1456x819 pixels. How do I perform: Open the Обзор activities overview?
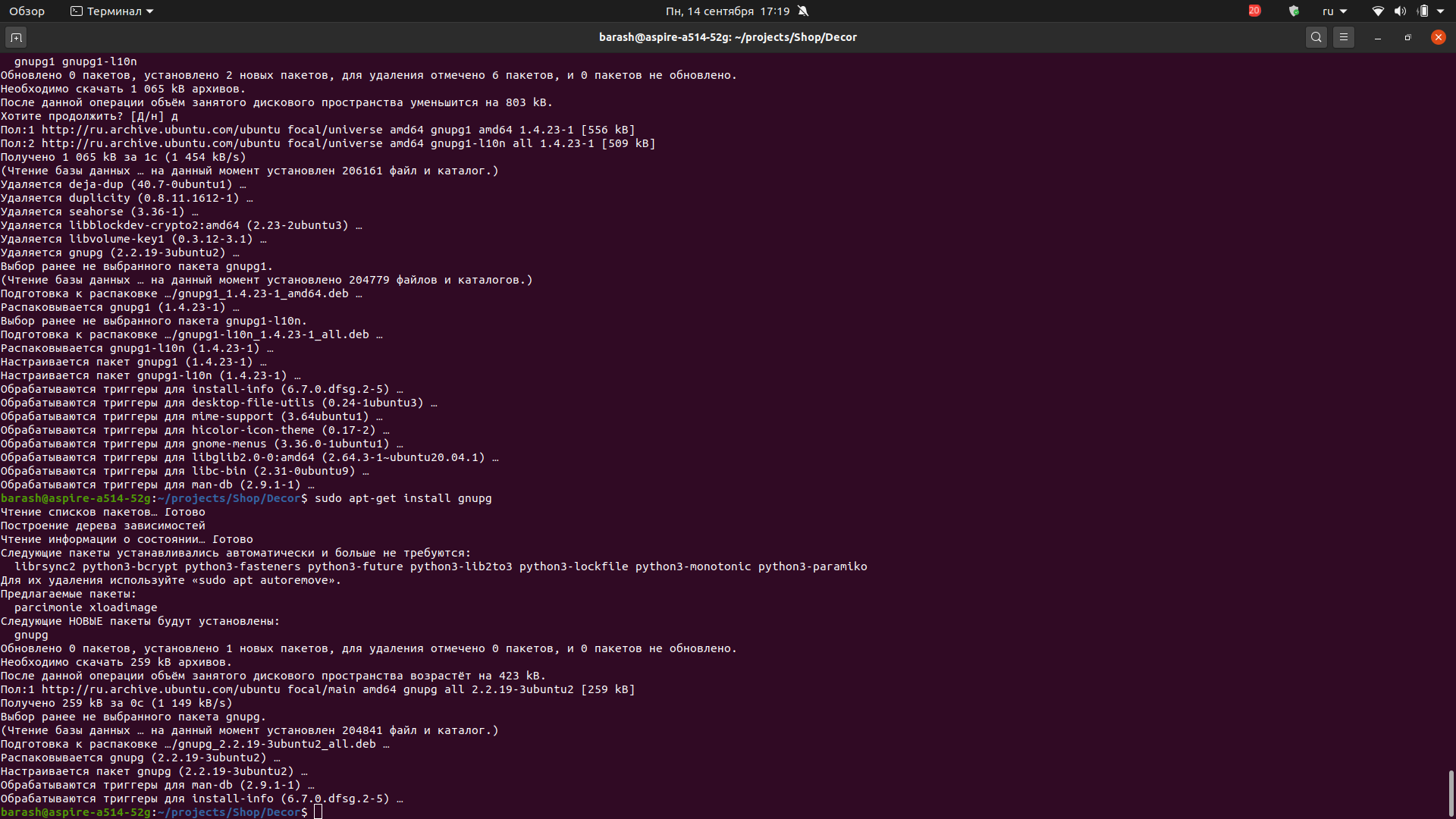pos(27,11)
